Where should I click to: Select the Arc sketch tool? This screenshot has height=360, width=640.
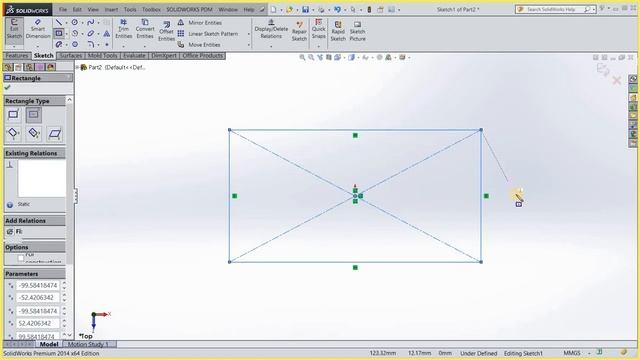coord(75,33)
